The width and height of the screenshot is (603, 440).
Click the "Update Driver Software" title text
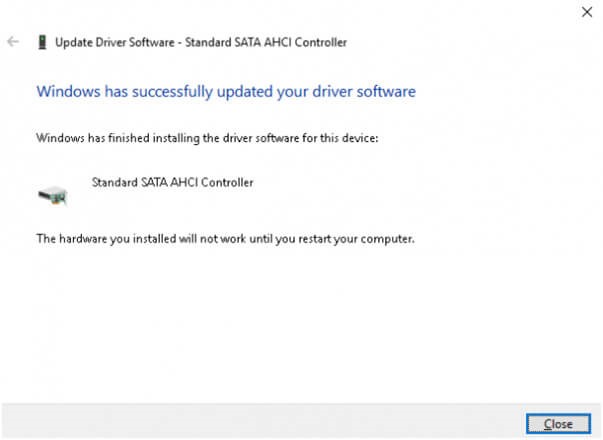point(110,43)
